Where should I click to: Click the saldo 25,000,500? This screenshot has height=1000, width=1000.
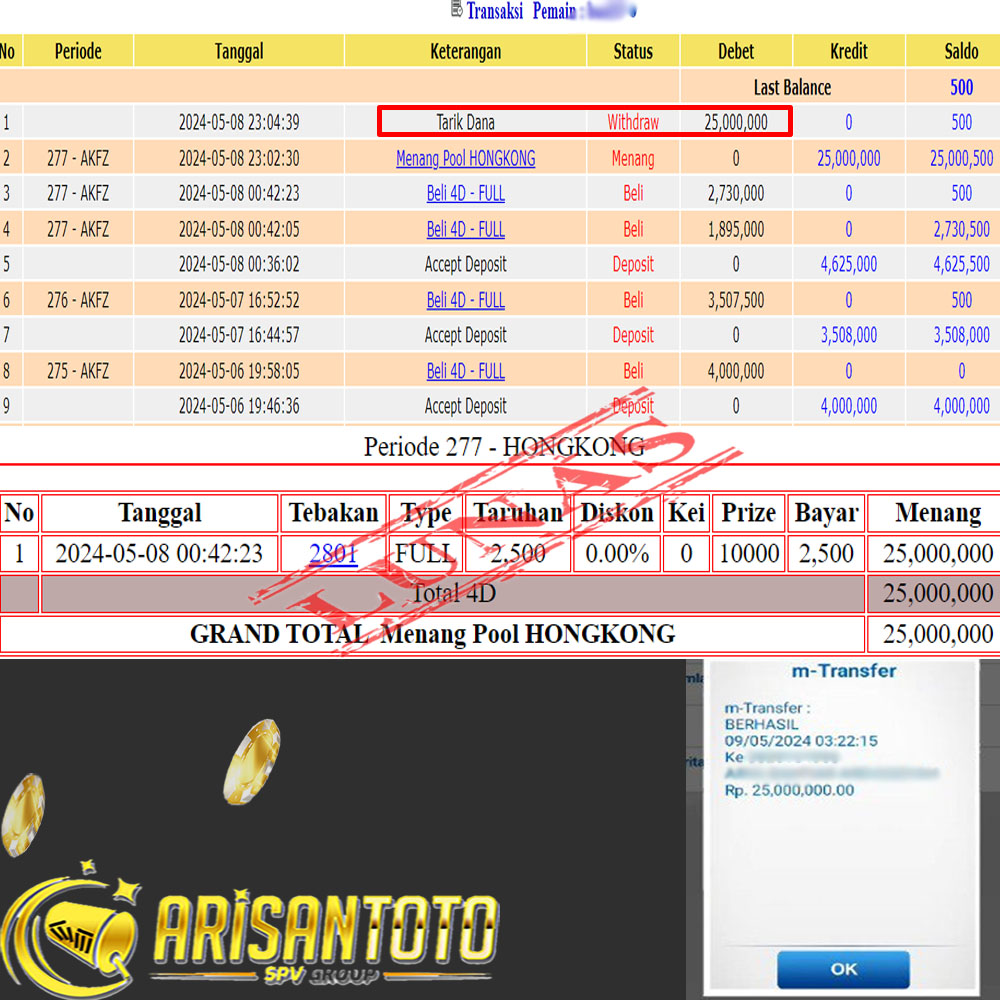[961, 158]
